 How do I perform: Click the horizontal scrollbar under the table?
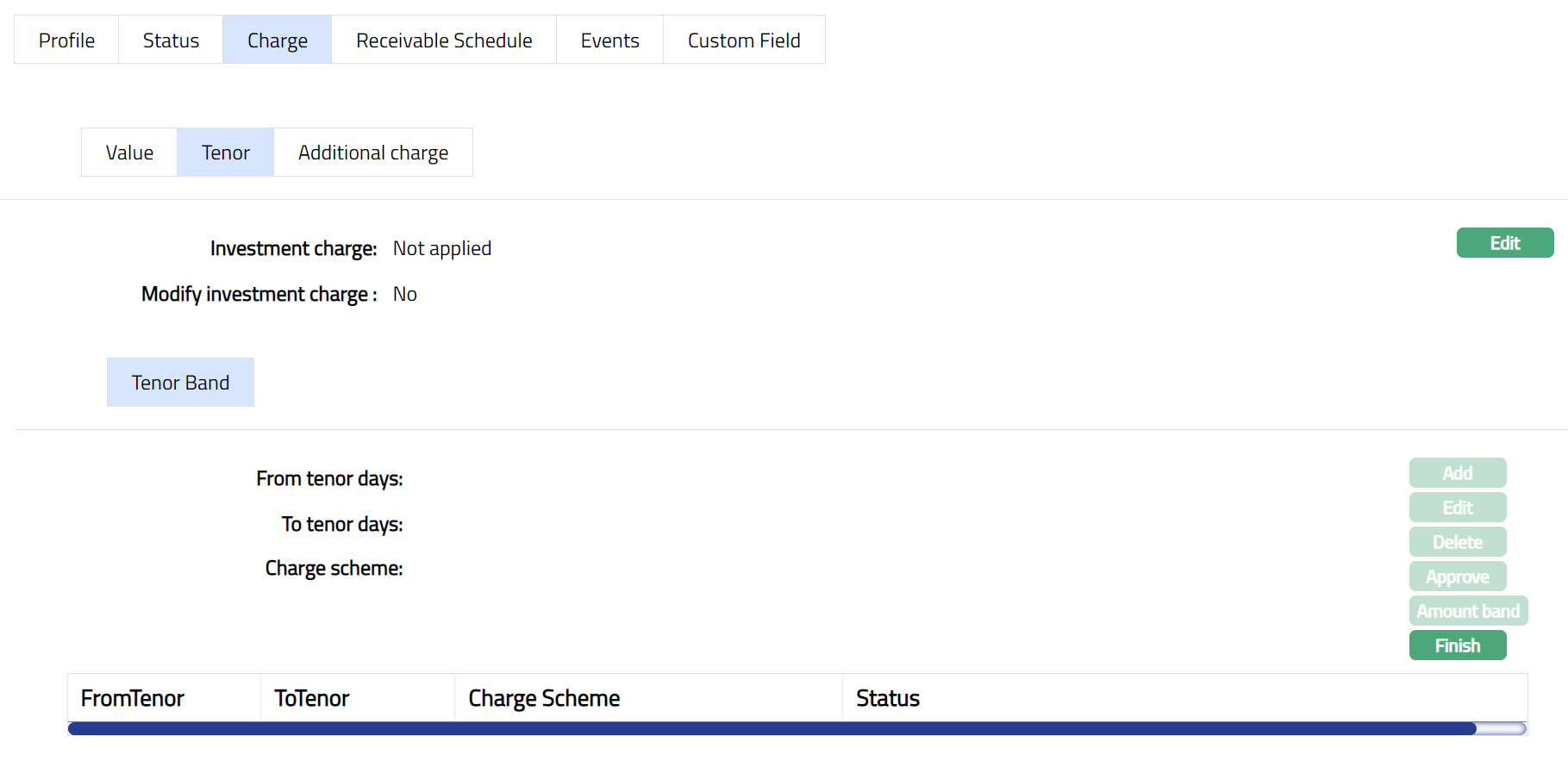click(x=772, y=729)
